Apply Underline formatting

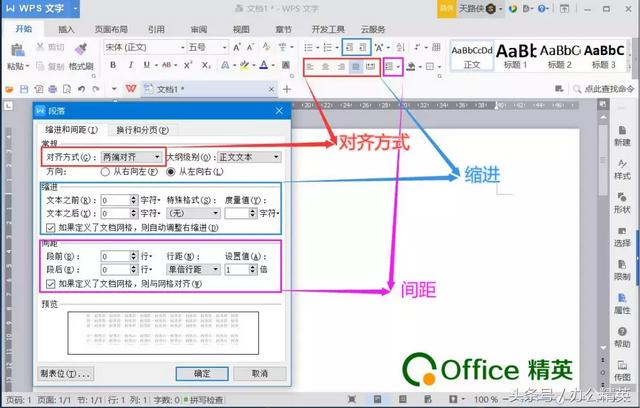(x=147, y=65)
